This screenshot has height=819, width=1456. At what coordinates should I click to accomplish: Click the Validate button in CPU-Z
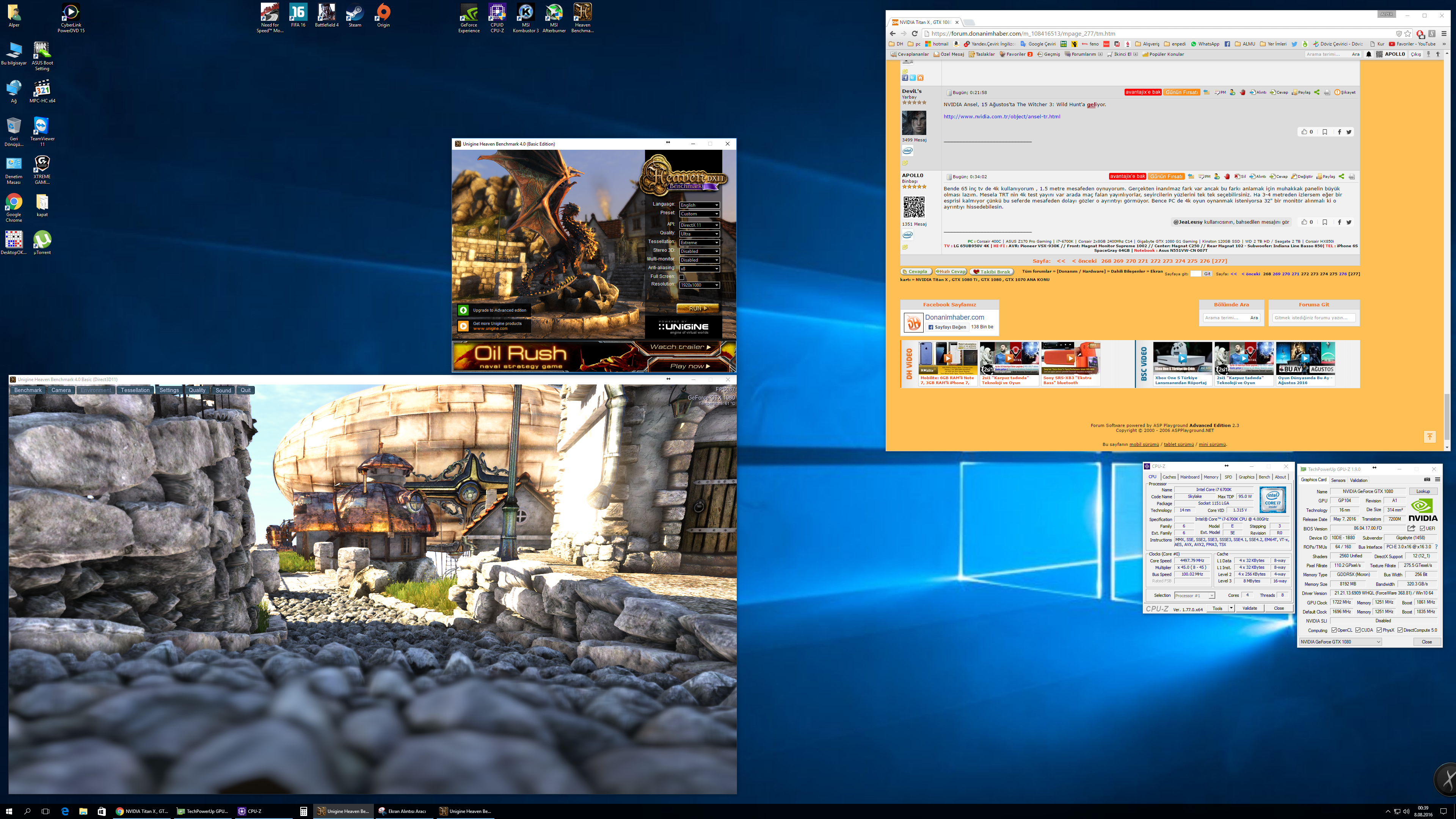(1250, 608)
